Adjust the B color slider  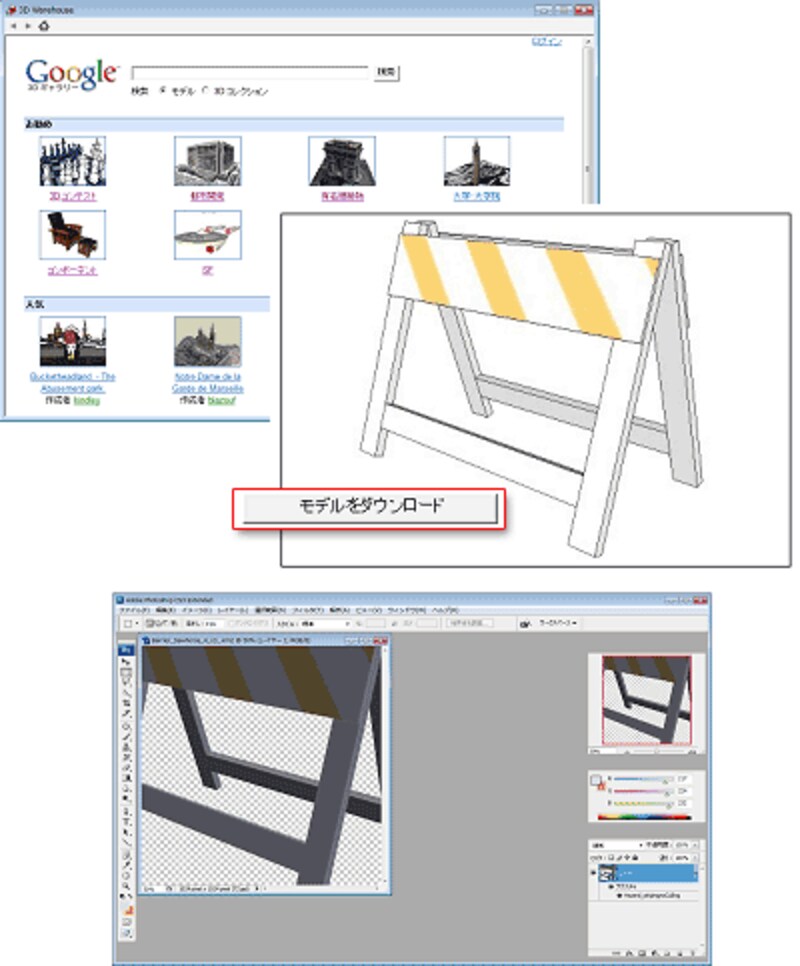(x=642, y=803)
